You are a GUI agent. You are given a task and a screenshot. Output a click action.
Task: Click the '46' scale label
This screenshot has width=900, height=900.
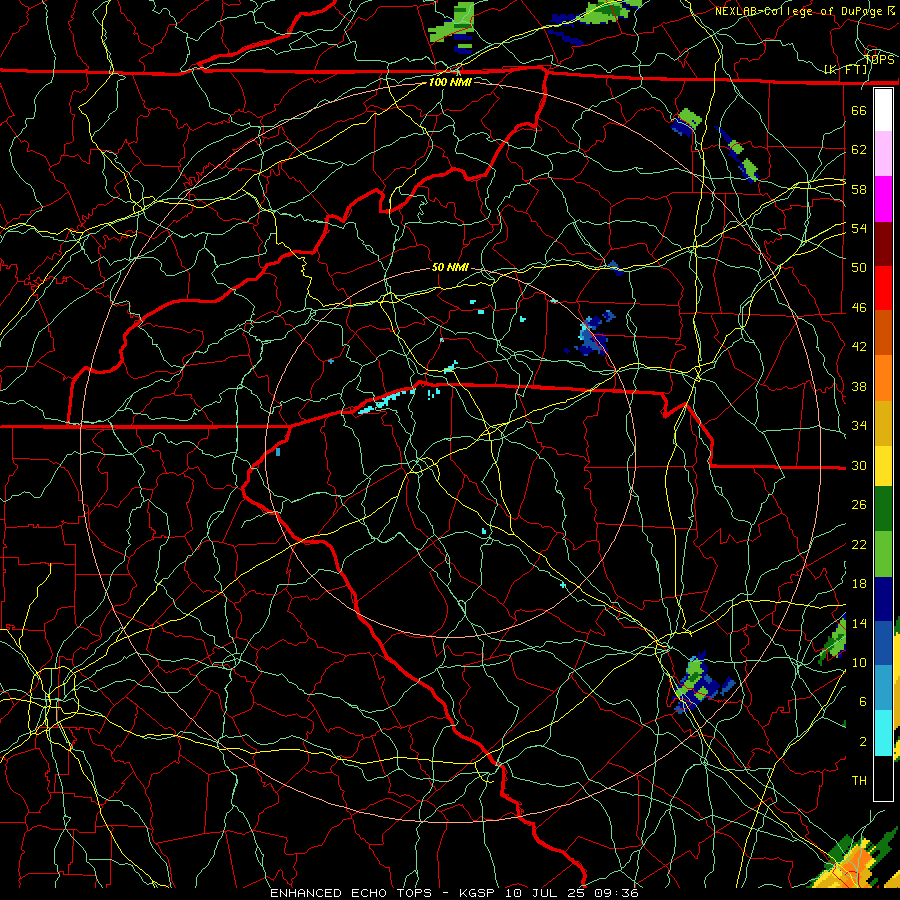click(859, 308)
